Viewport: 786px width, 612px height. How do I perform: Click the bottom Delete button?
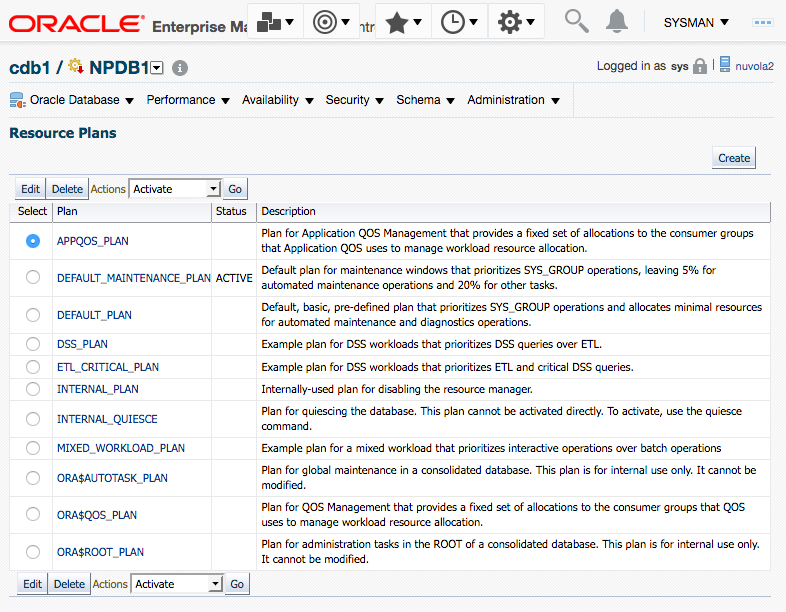[69, 584]
